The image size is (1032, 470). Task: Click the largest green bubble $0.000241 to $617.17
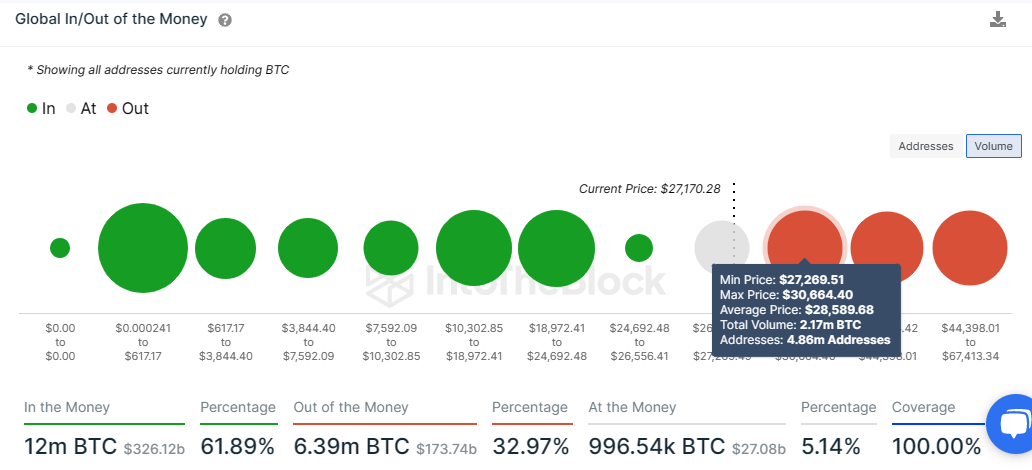point(143,248)
